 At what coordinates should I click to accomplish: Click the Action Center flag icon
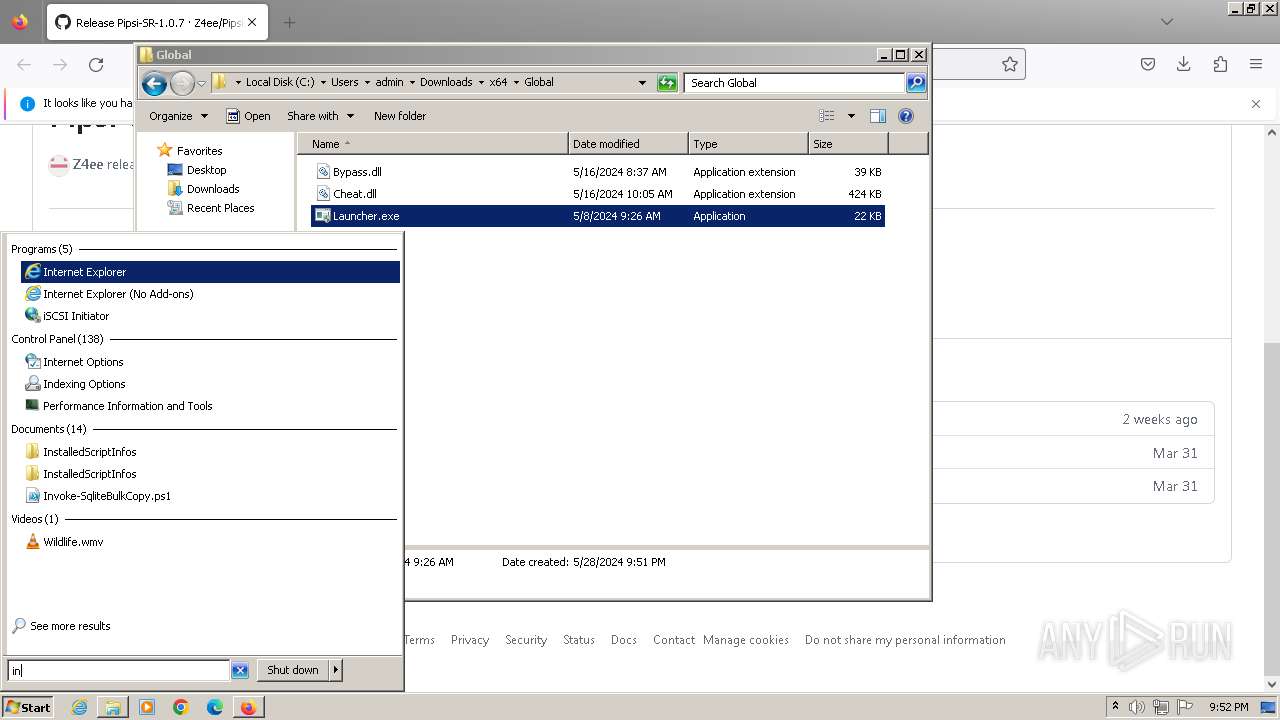click(1184, 707)
